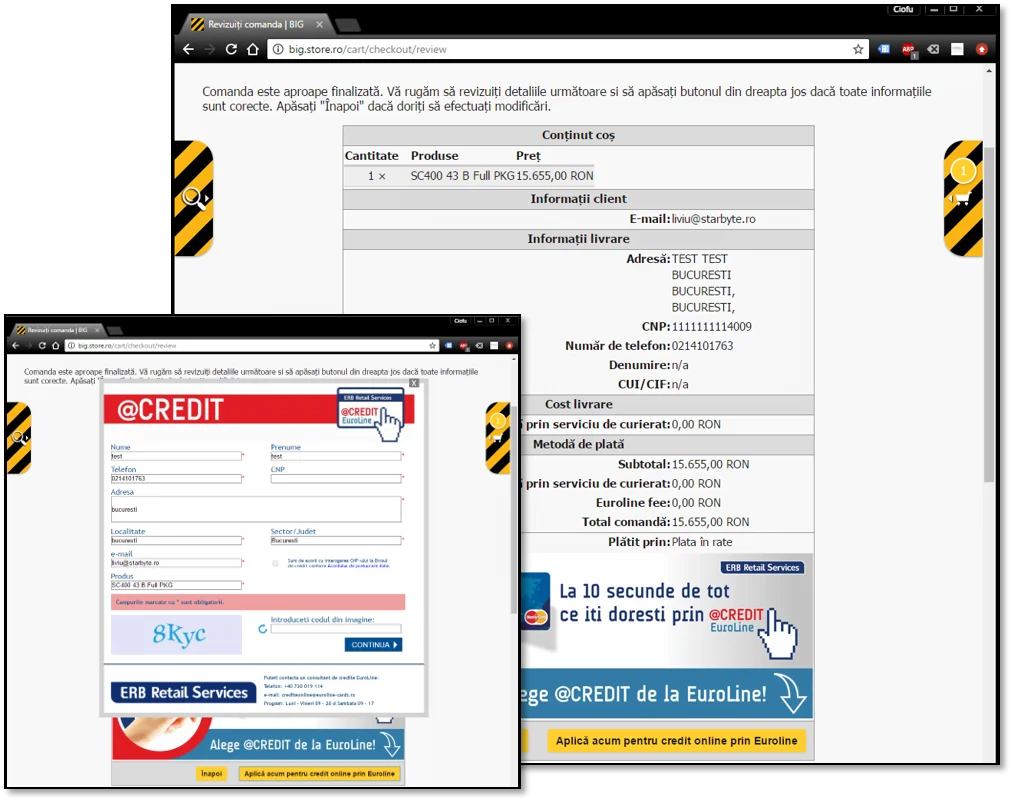Image resolution: width=1013 pixels, height=802 pixels.
Task: Open Adblock Plus extension in large window
Action: (908, 50)
